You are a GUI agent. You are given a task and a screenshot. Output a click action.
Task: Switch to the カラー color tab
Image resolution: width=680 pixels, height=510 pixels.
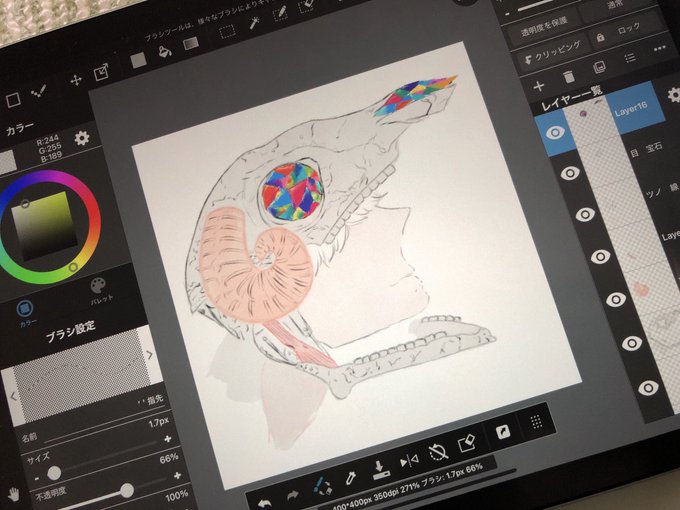coord(25,312)
